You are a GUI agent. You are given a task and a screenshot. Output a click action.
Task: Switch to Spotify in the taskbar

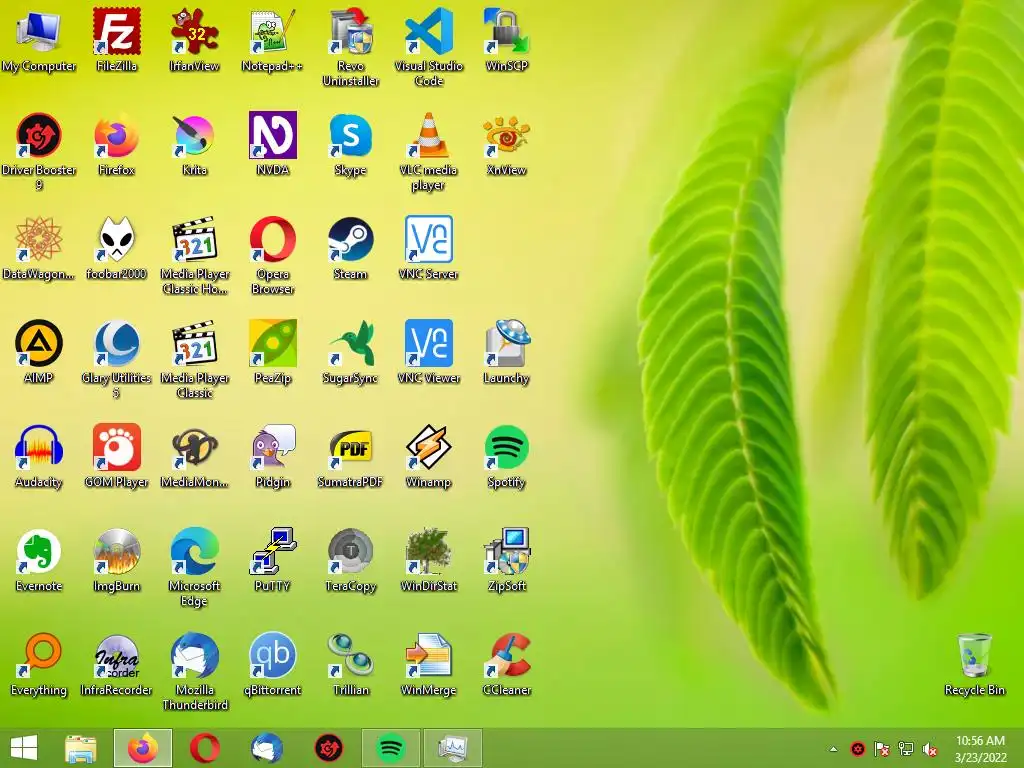point(391,748)
